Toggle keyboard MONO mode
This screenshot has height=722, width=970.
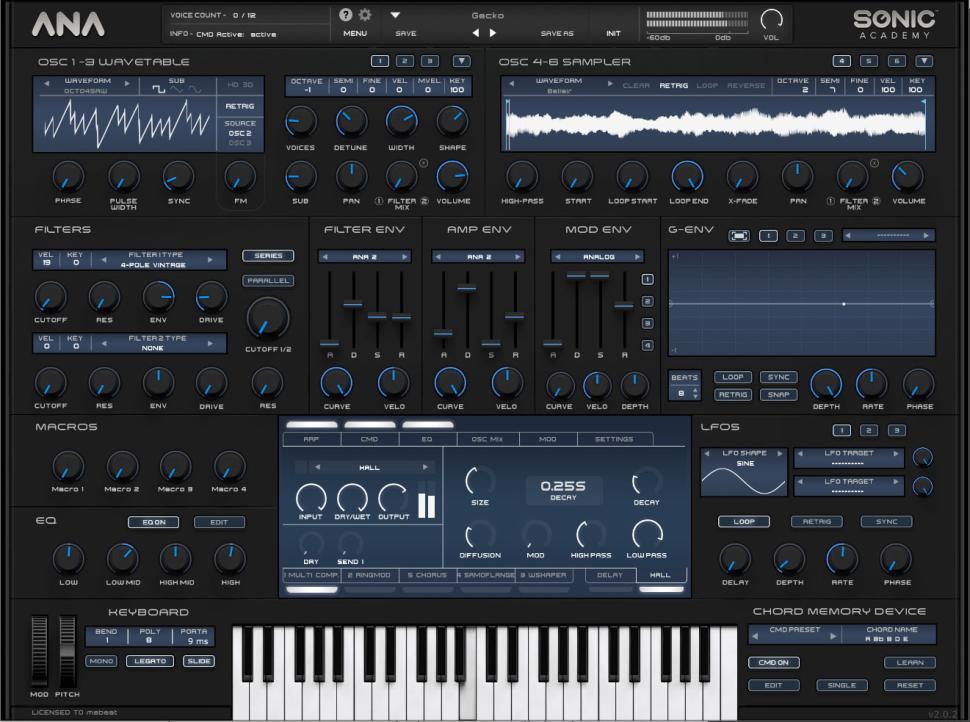[x=101, y=661]
